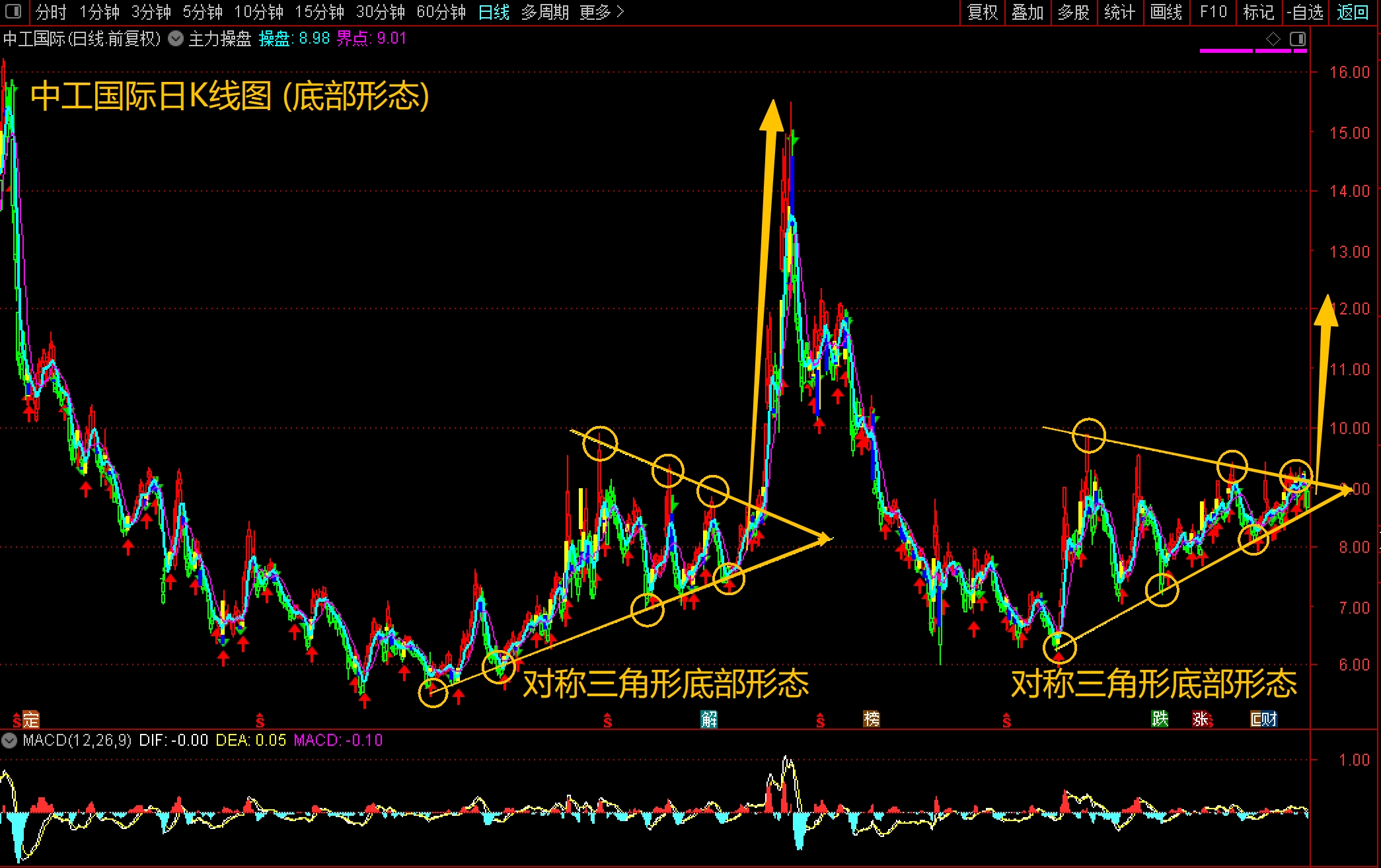
Task: Open the 主力操盘 indicator dropdown arrow
Action: click(176, 38)
